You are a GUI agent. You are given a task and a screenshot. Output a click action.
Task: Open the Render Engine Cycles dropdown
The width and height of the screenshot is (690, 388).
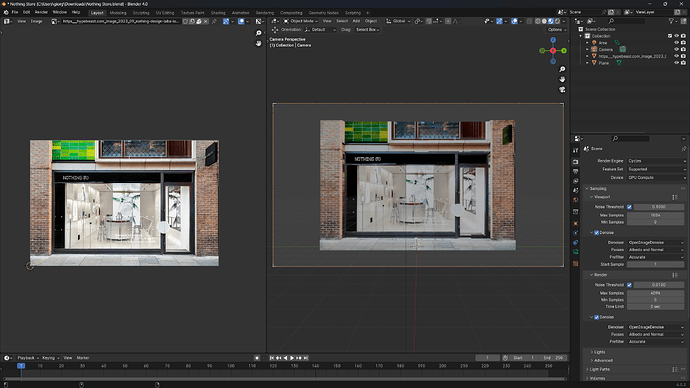point(656,161)
